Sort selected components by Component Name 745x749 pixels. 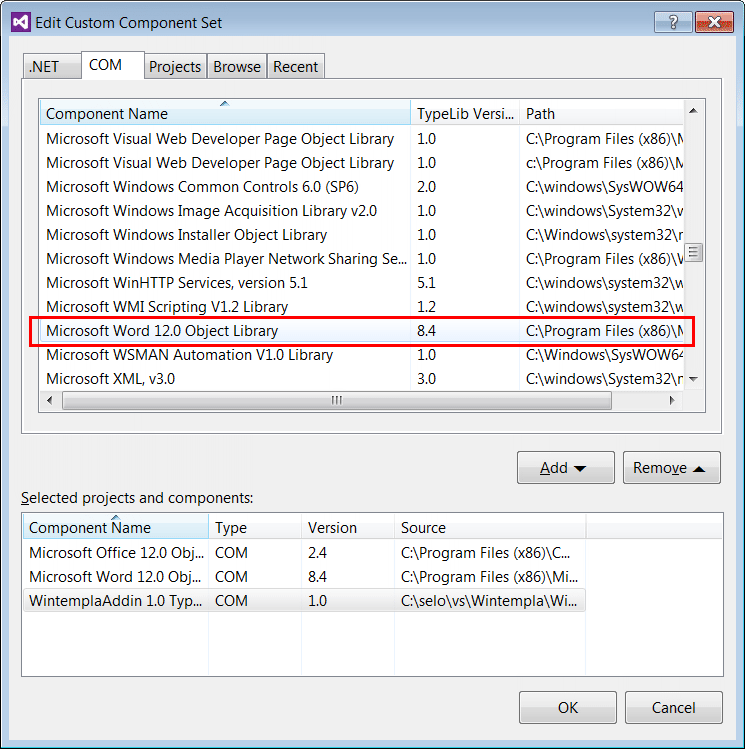[116, 527]
